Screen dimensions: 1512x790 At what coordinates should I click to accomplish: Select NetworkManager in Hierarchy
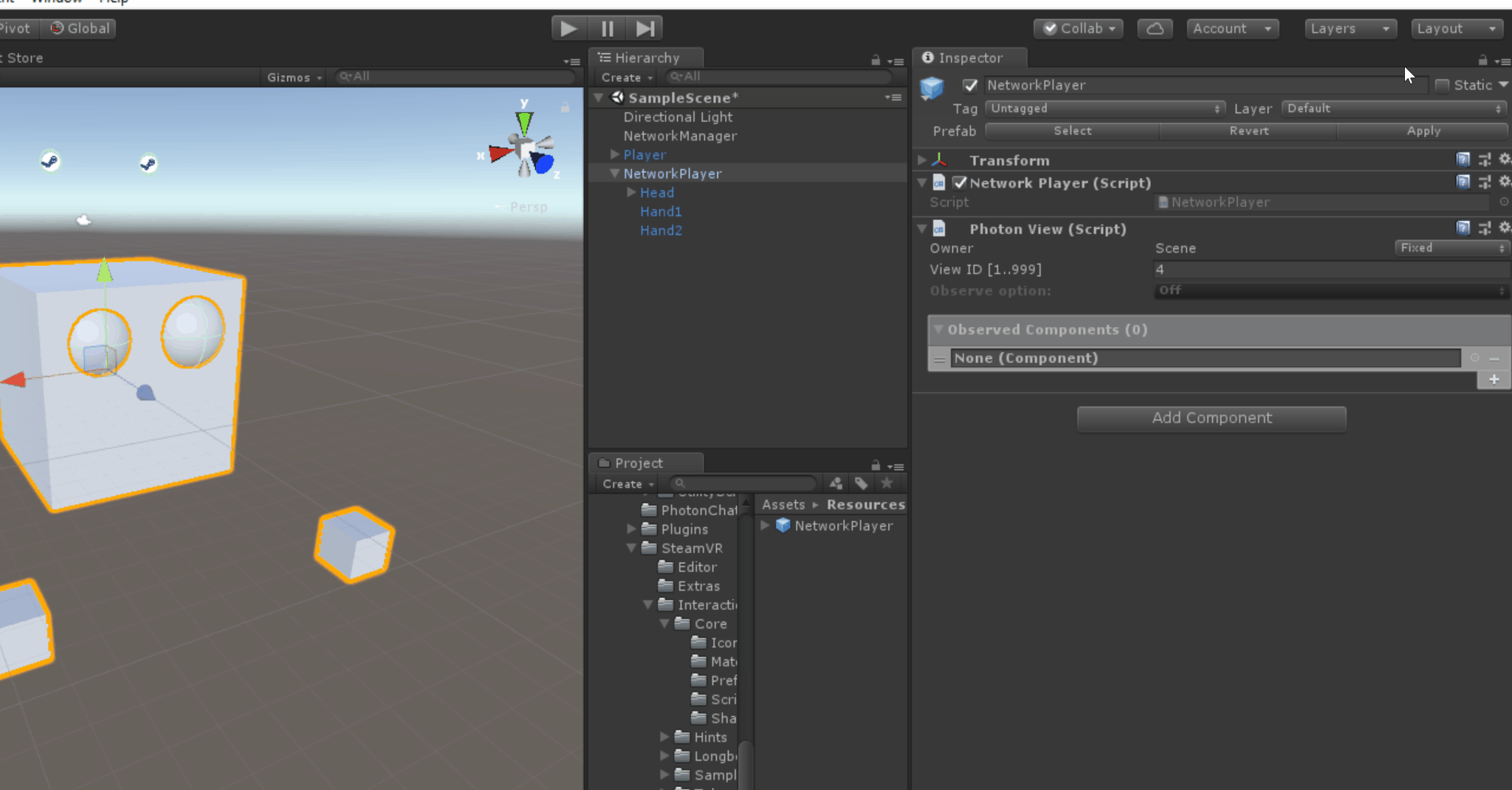click(680, 136)
